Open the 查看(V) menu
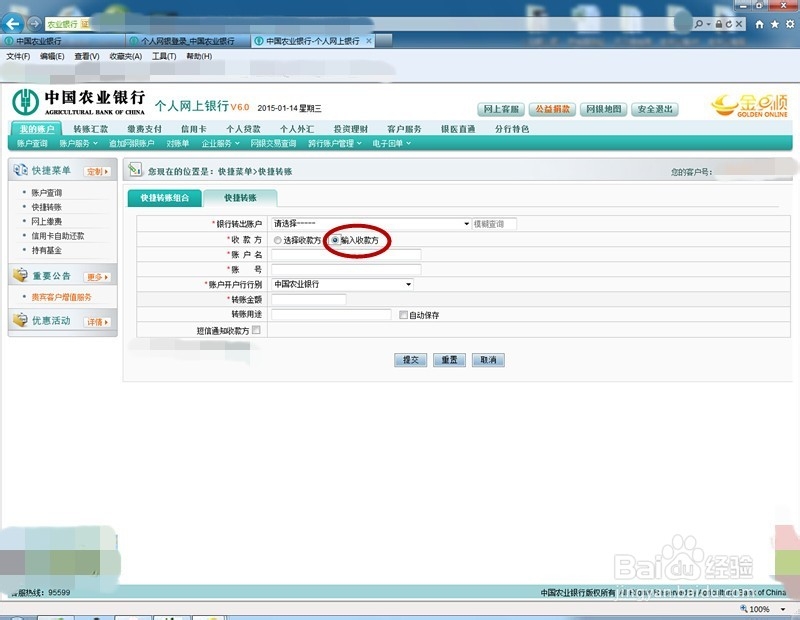 tap(87, 56)
